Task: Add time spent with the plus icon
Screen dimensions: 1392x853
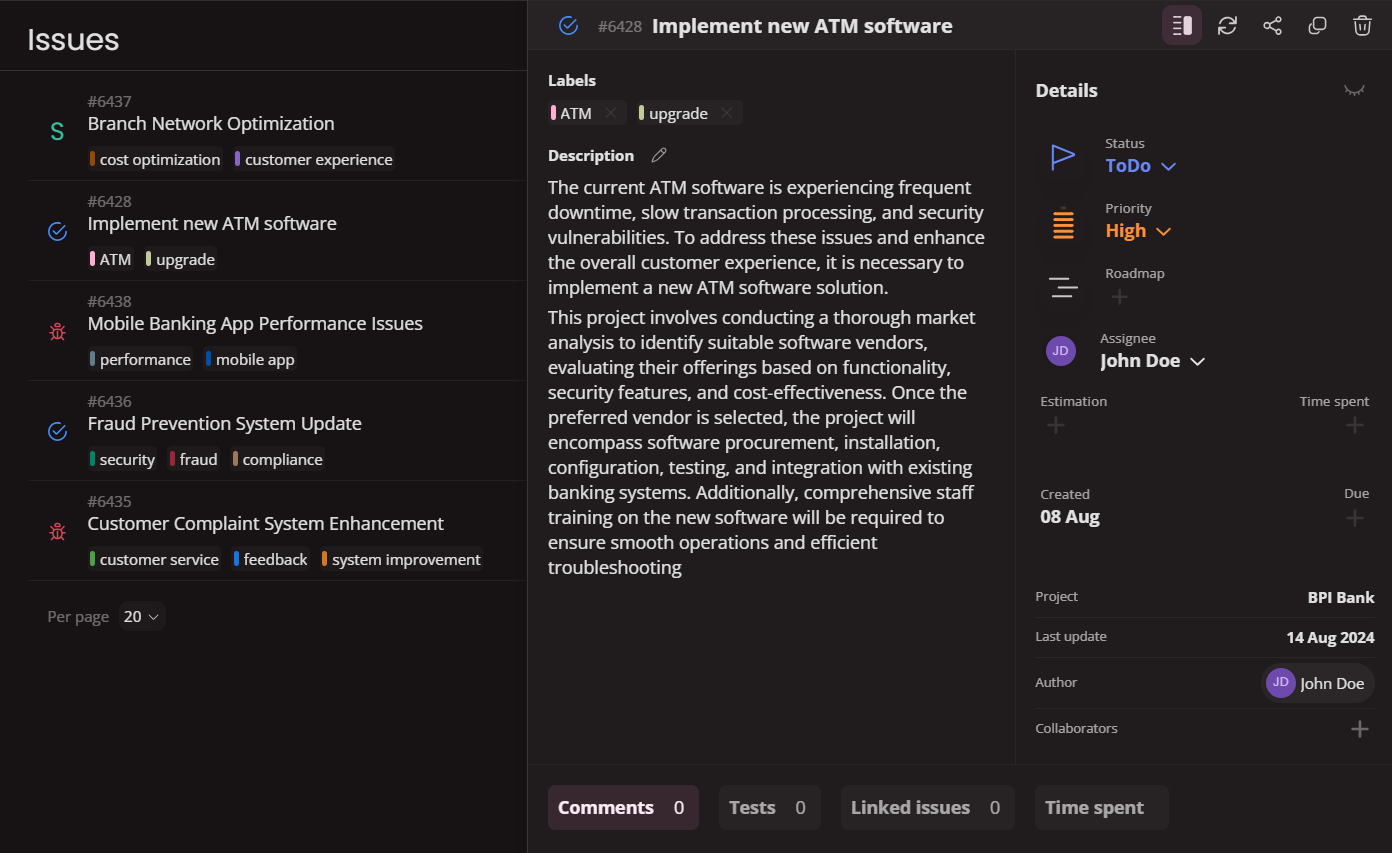Action: 1355,426
